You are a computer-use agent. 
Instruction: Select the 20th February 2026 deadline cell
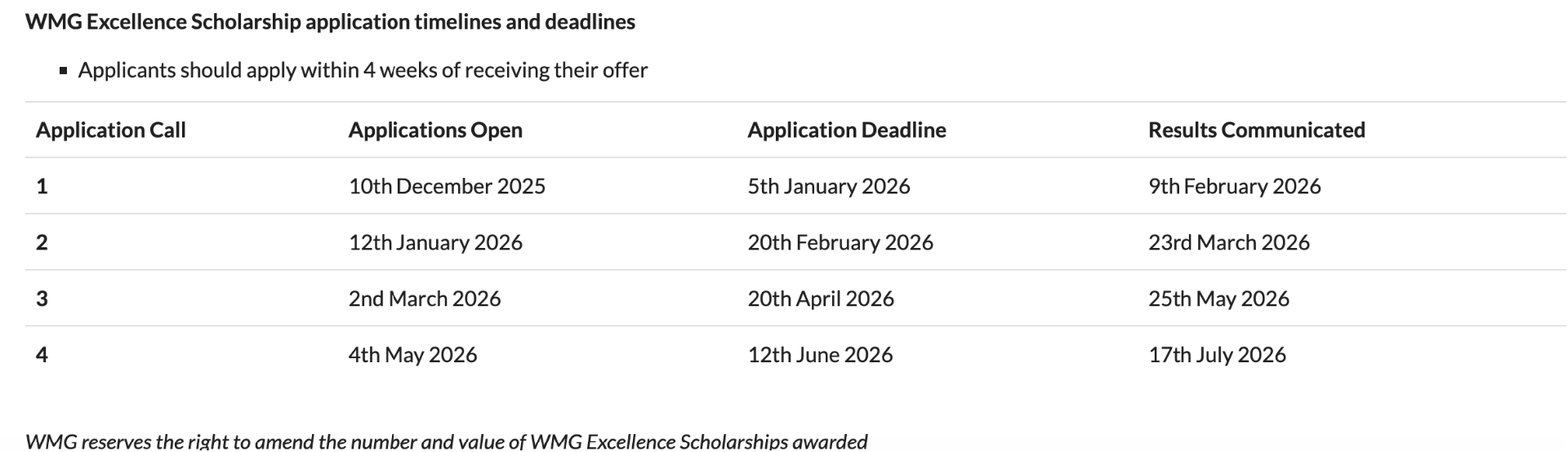840,242
